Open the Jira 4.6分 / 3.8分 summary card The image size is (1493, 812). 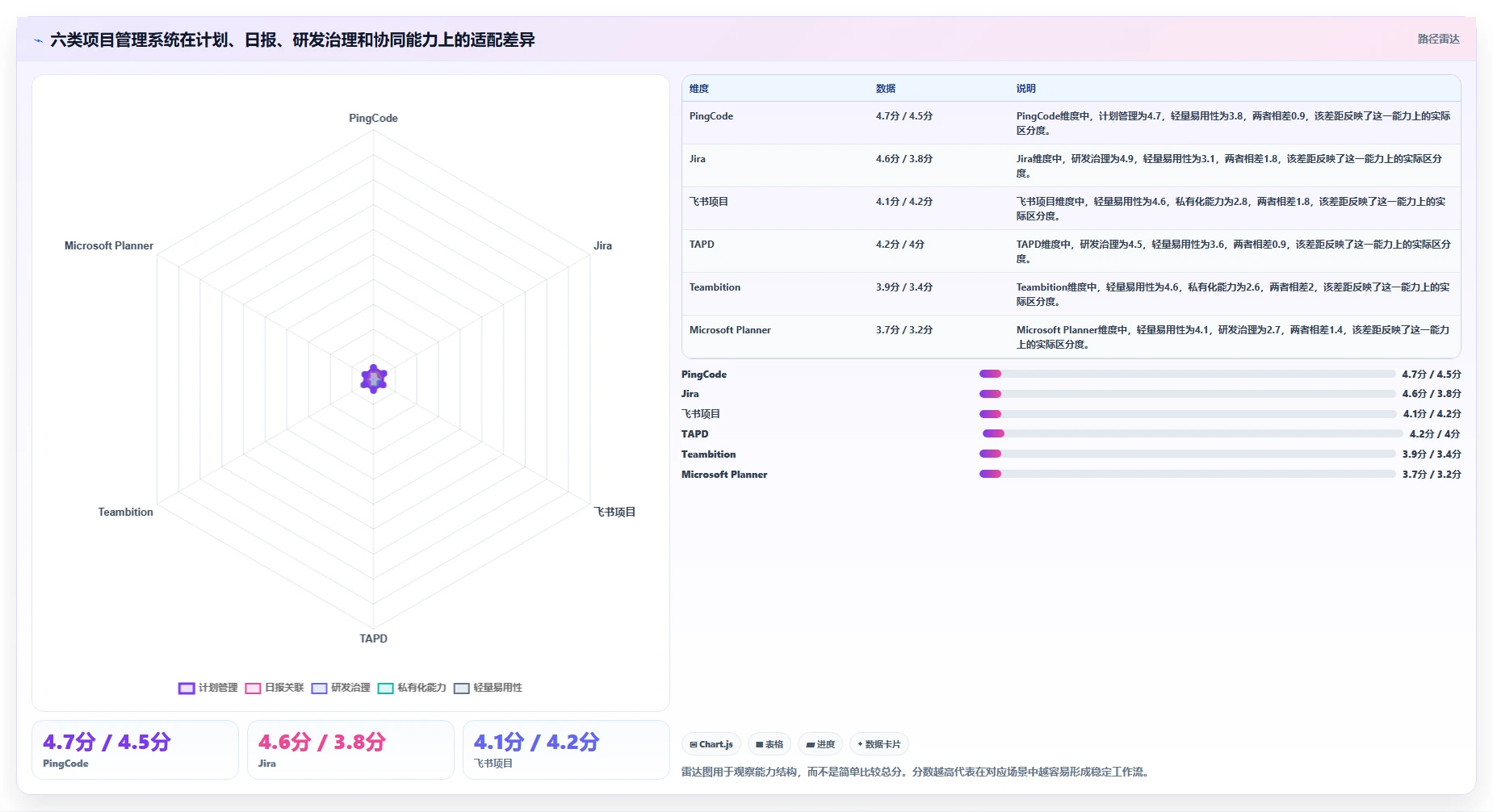click(350, 750)
